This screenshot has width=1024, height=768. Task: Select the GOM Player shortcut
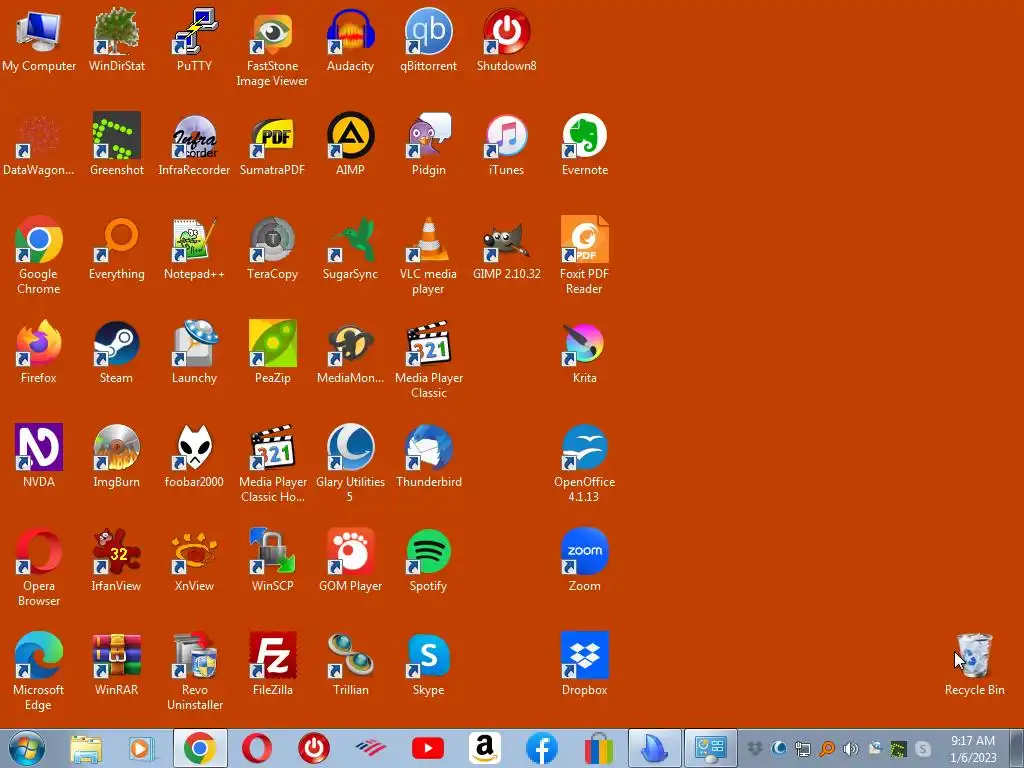point(351,551)
